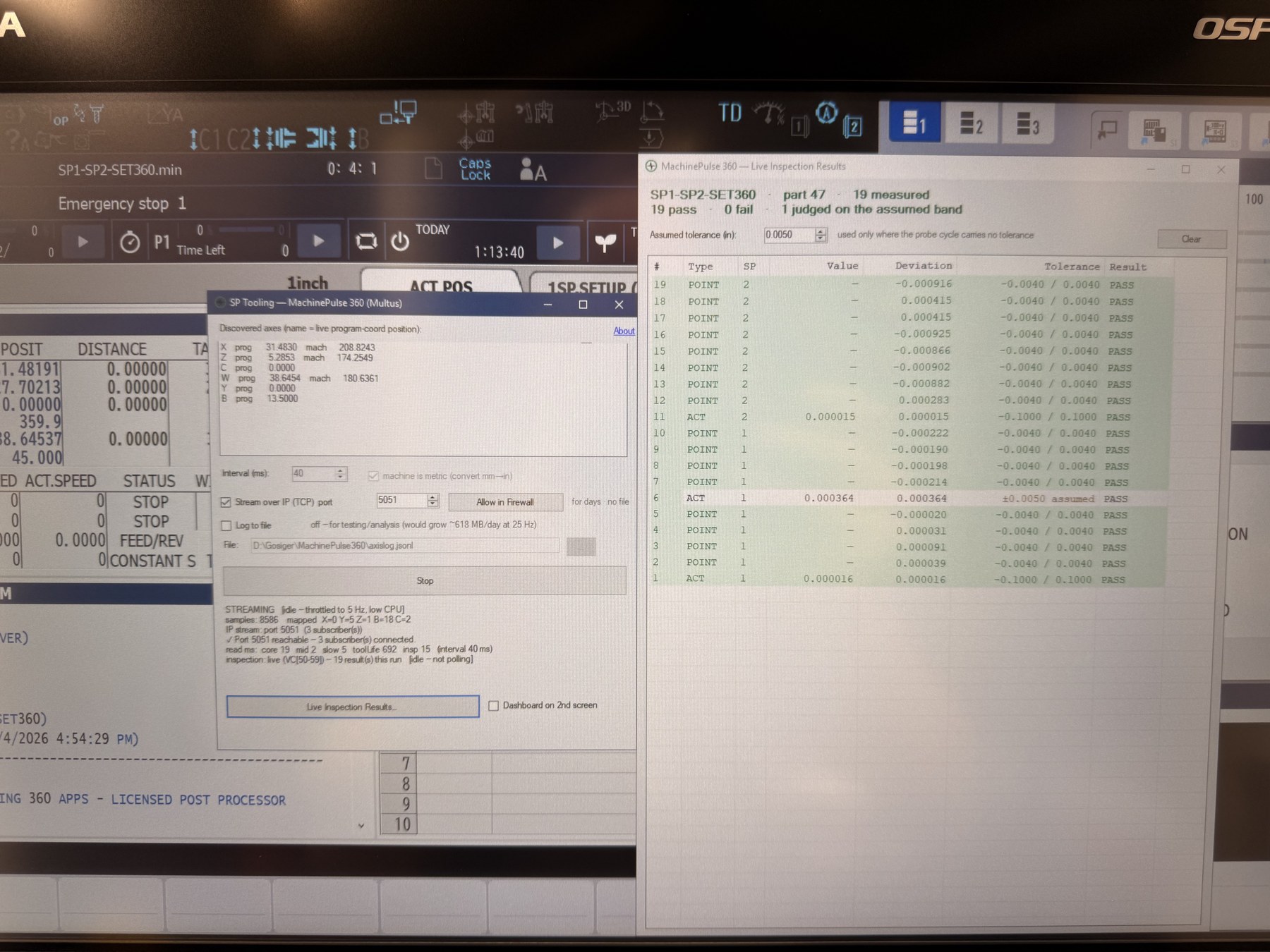This screenshot has height=952, width=1270.
Task: Select display layout button 2
Action: coord(971,123)
